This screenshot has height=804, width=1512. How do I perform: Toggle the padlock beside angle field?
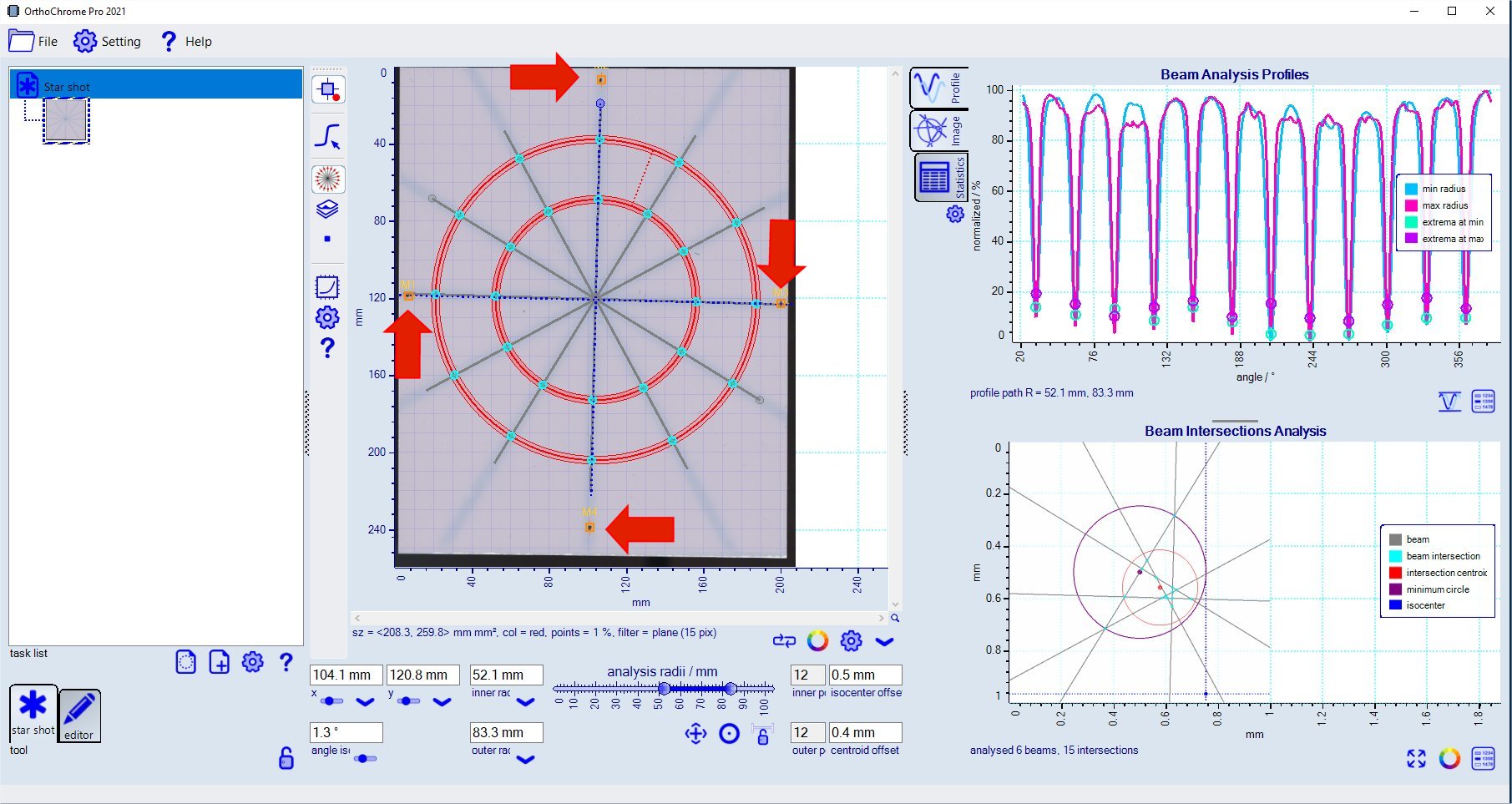click(x=286, y=758)
